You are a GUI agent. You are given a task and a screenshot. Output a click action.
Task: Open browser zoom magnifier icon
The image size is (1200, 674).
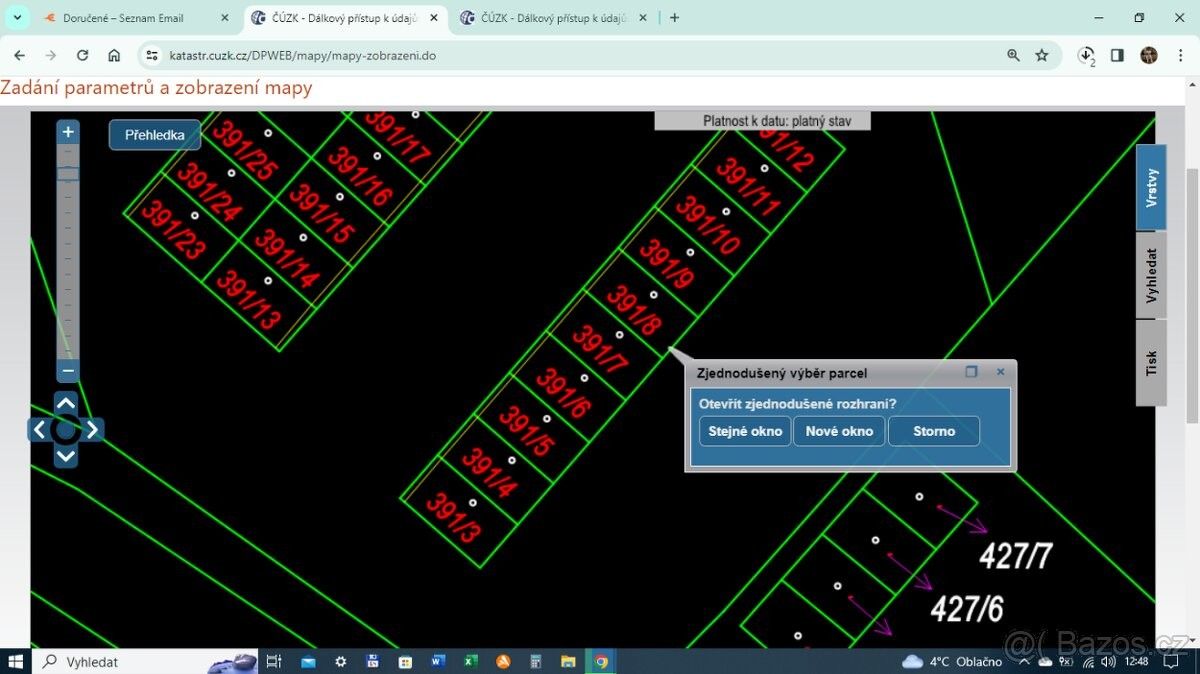pos(1013,56)
